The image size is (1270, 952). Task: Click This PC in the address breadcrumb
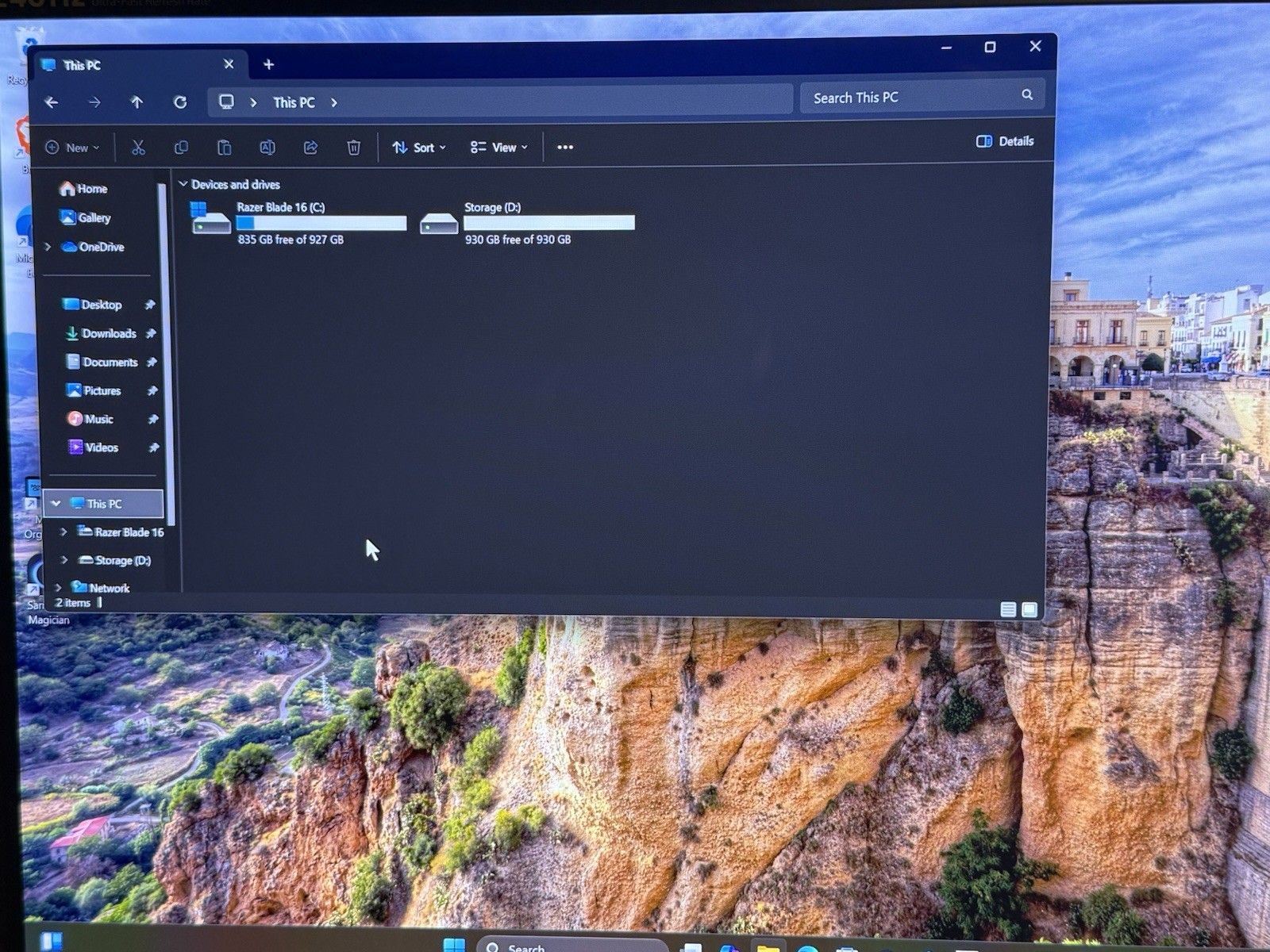pos(294,102)
